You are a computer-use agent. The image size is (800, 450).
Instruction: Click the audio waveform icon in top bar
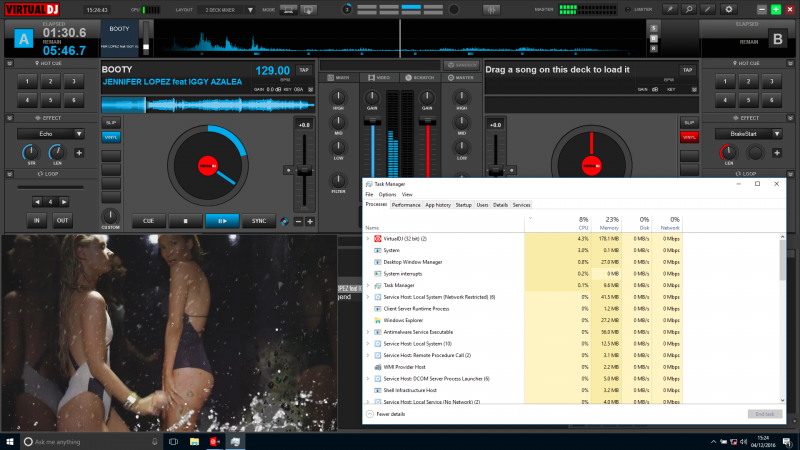[491, 10]
